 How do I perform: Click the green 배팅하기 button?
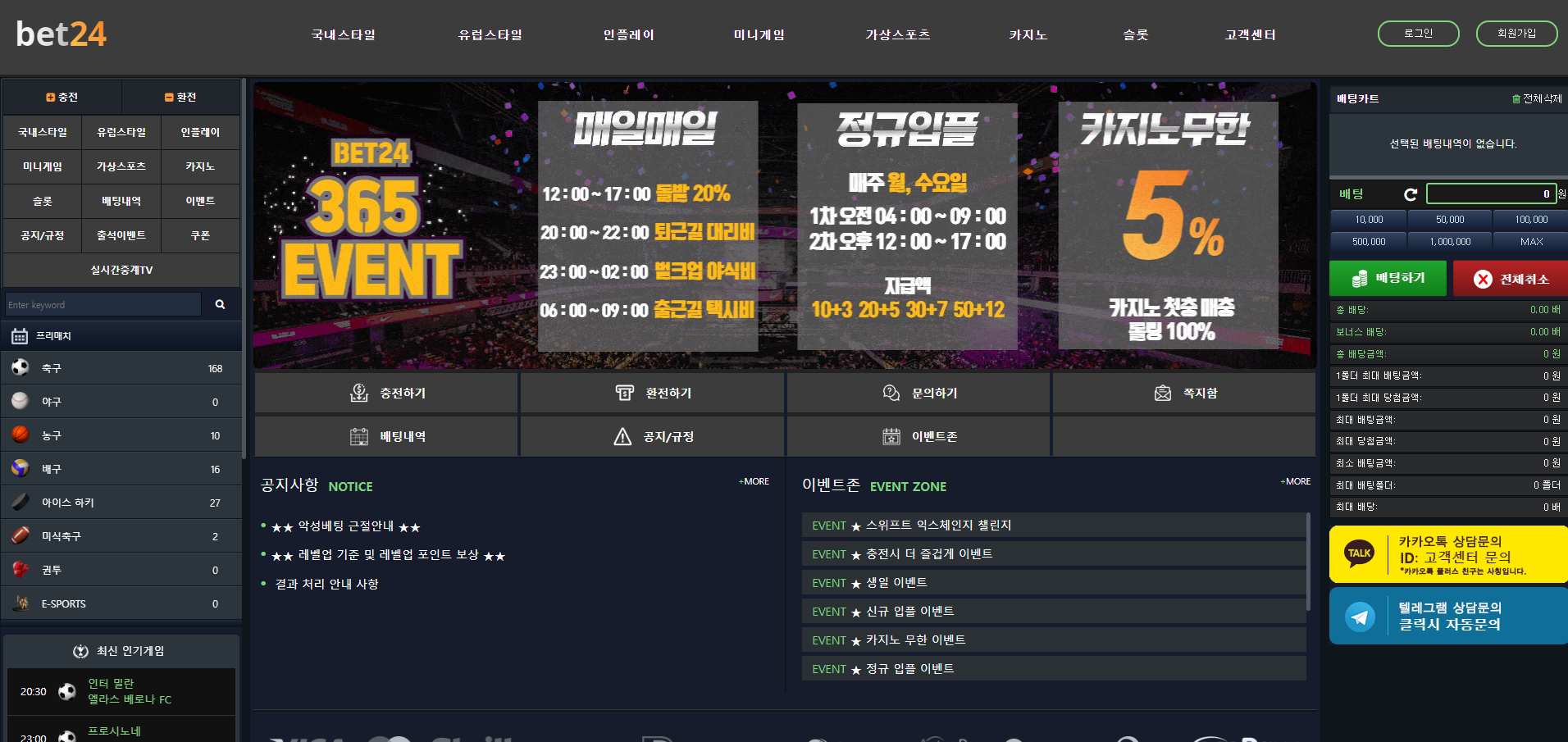pos(1388,278)
